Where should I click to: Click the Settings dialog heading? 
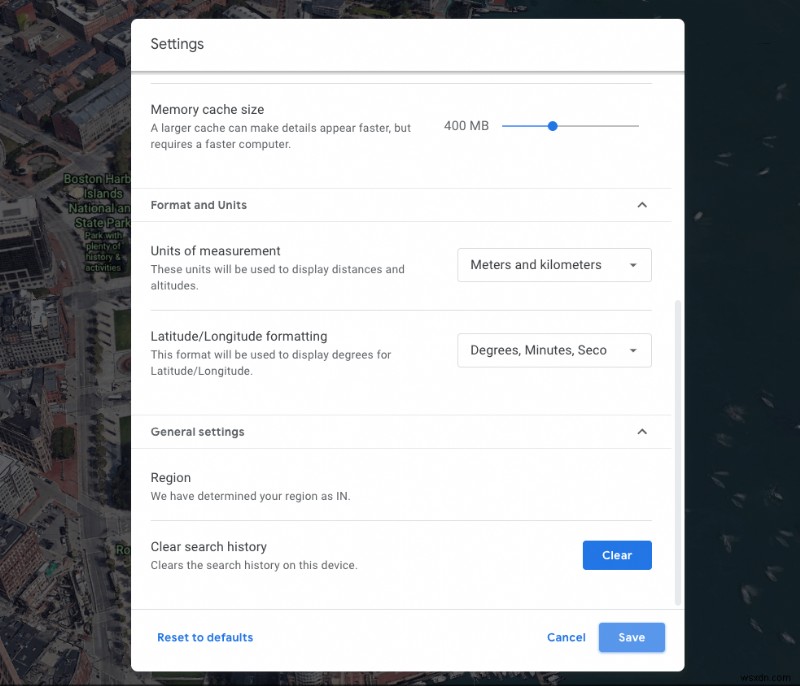point(177,44)
